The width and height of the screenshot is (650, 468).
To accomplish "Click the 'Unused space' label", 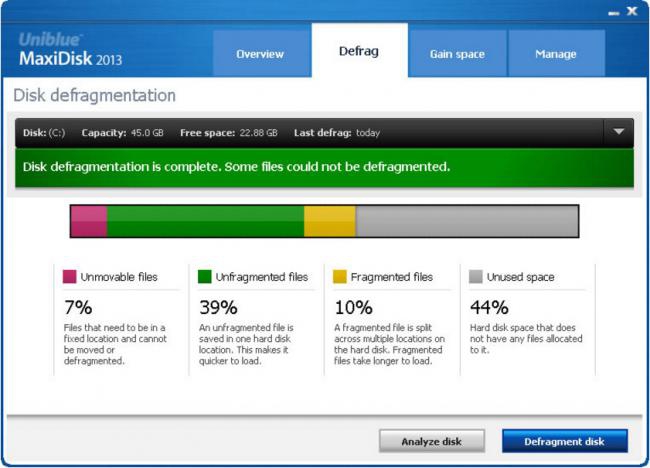I will tap(521, 277).
